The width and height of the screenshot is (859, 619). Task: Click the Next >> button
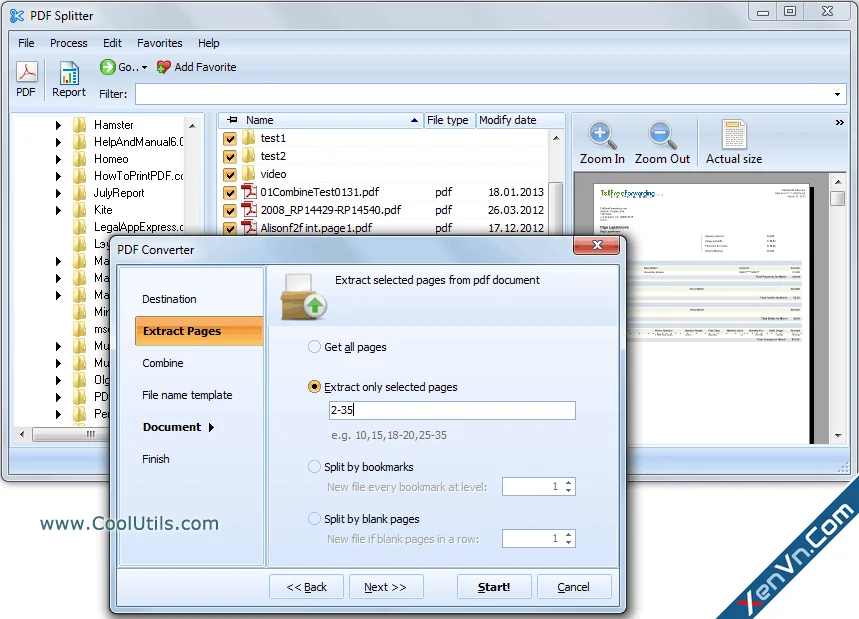coord(386,587)
